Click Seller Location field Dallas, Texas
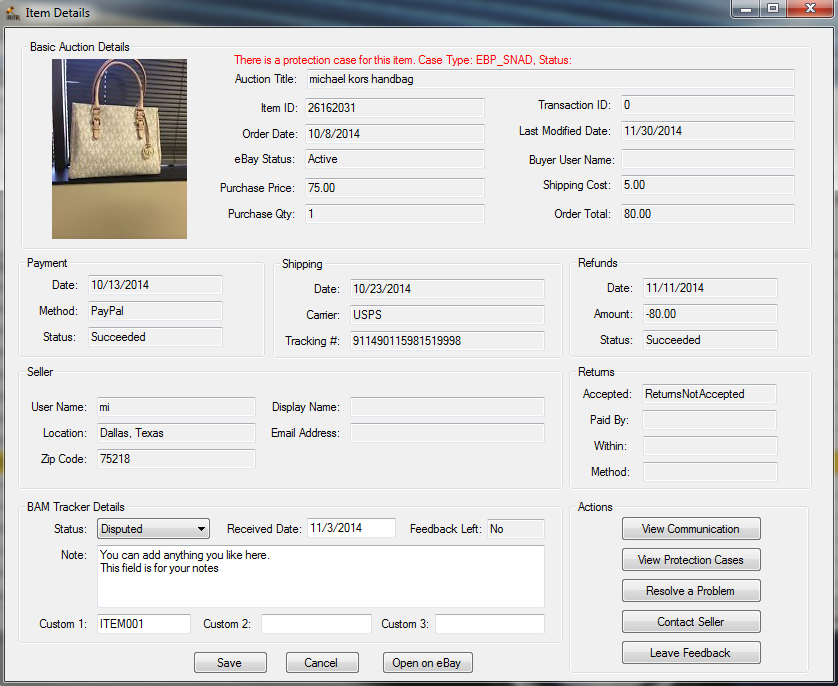 [x=176, y=433]
